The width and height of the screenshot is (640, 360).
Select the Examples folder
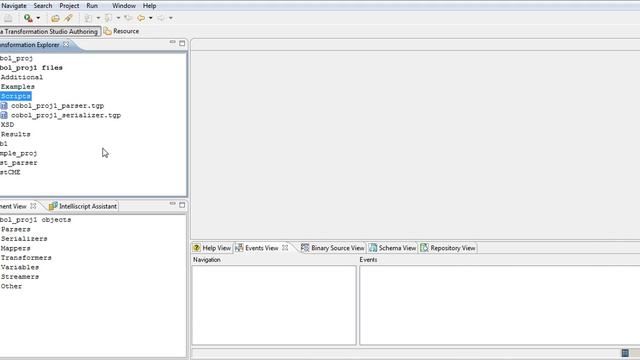coord(18,87)
